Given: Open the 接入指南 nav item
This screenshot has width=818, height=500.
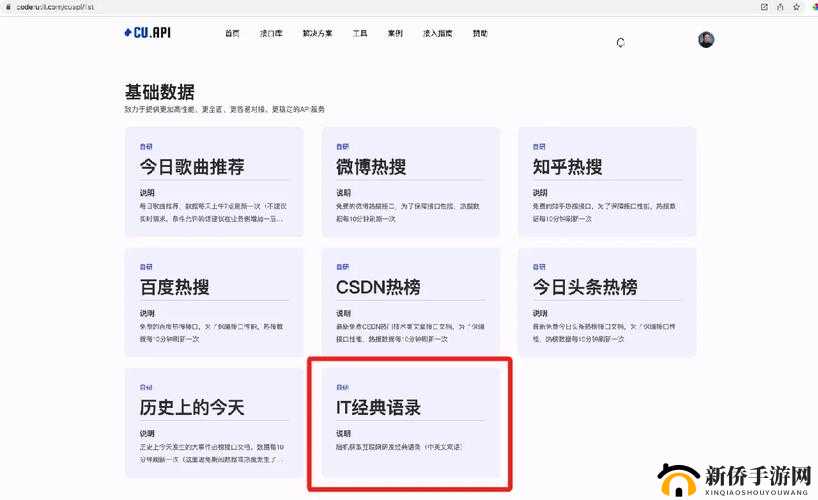Looking at the screenshot, I should [x=437, y=33].
